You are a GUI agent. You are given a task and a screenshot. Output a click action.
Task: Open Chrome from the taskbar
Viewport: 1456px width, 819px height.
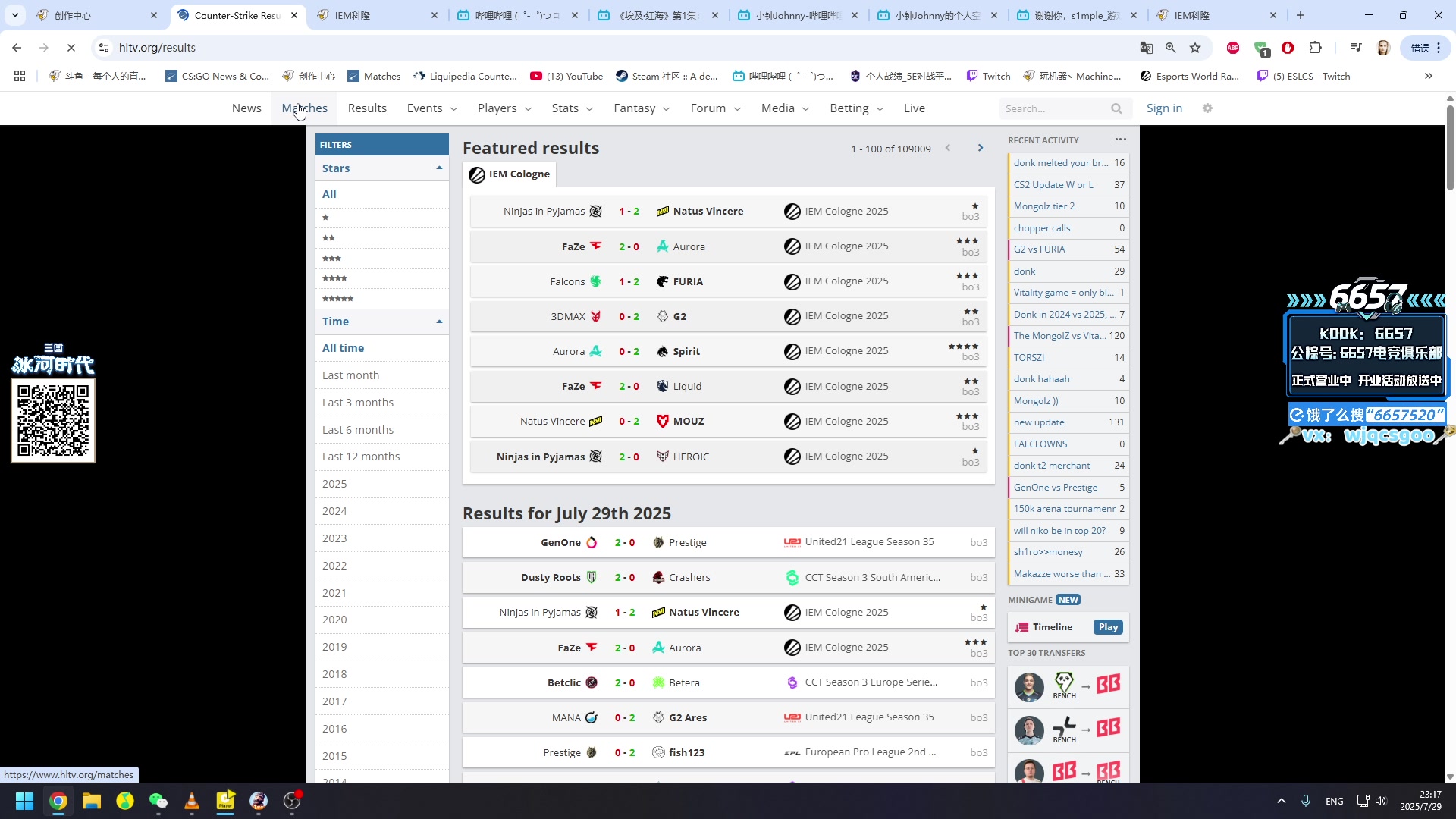click(x=58, y=801)
